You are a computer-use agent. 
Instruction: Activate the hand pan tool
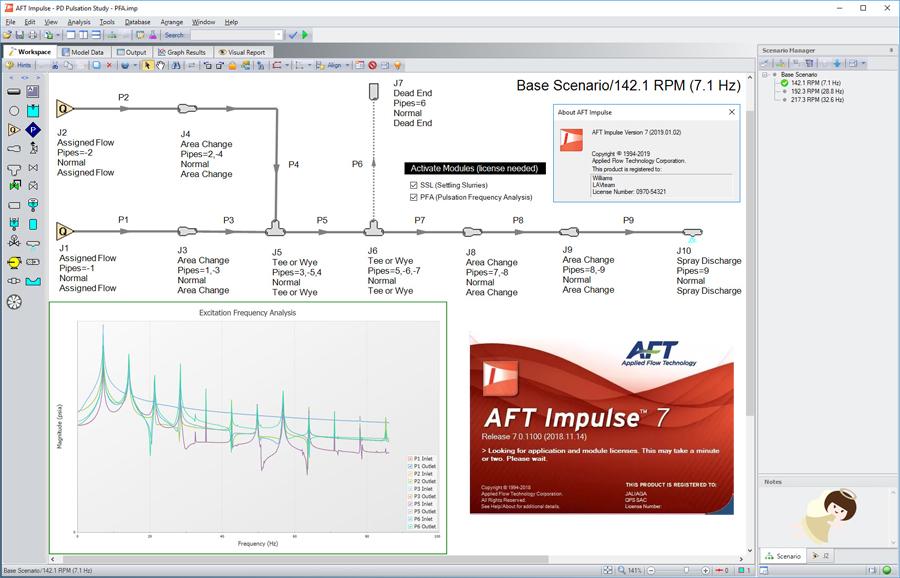[x=160, y=65]
